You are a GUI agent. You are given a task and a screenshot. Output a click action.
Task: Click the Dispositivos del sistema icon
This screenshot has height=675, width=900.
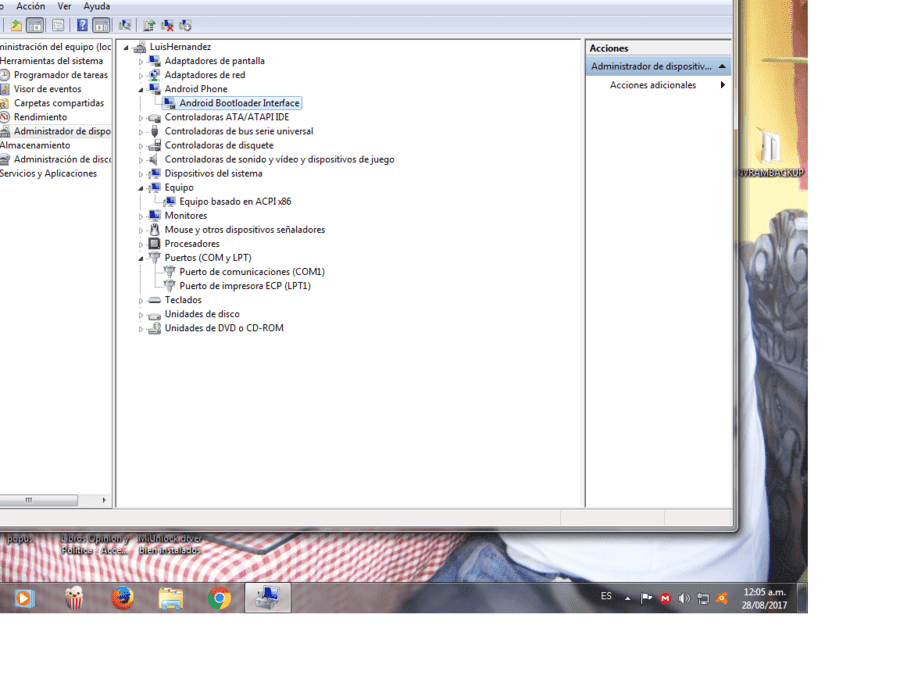point(154,173)
